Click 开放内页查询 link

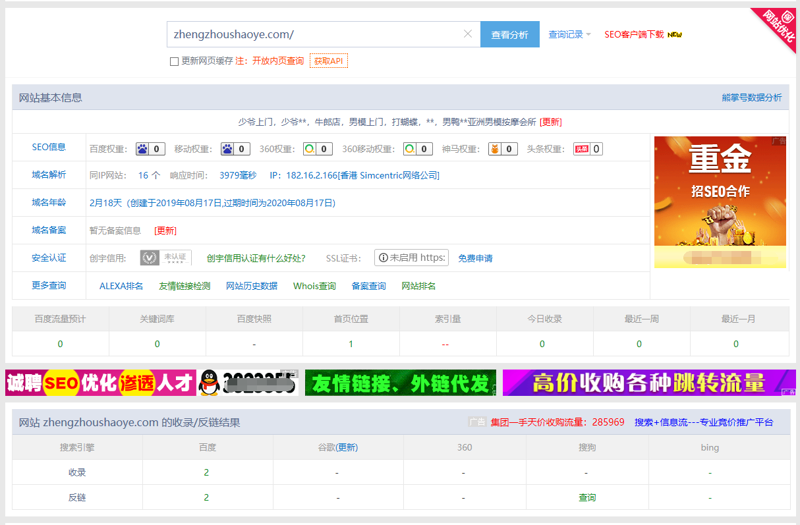click(x=278, y=61)
